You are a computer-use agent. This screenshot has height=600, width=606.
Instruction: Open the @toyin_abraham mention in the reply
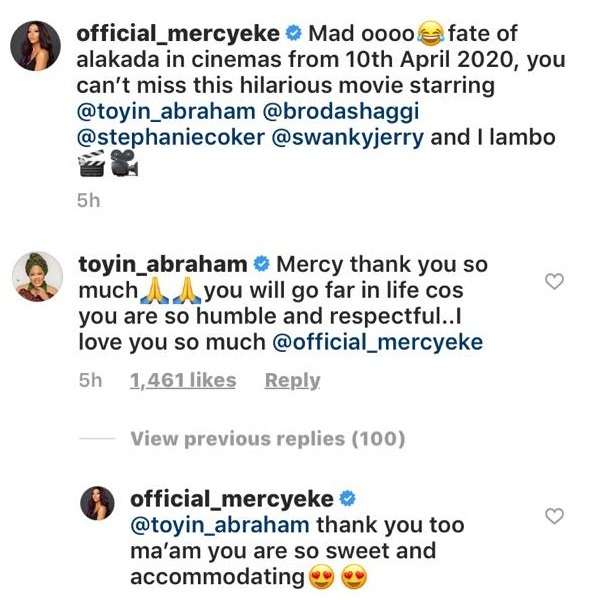pyautogui.click(x=220, y=524)
